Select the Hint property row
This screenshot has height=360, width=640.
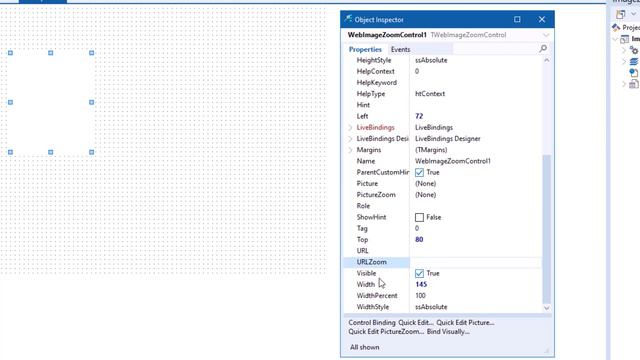(x=443, y=105)
